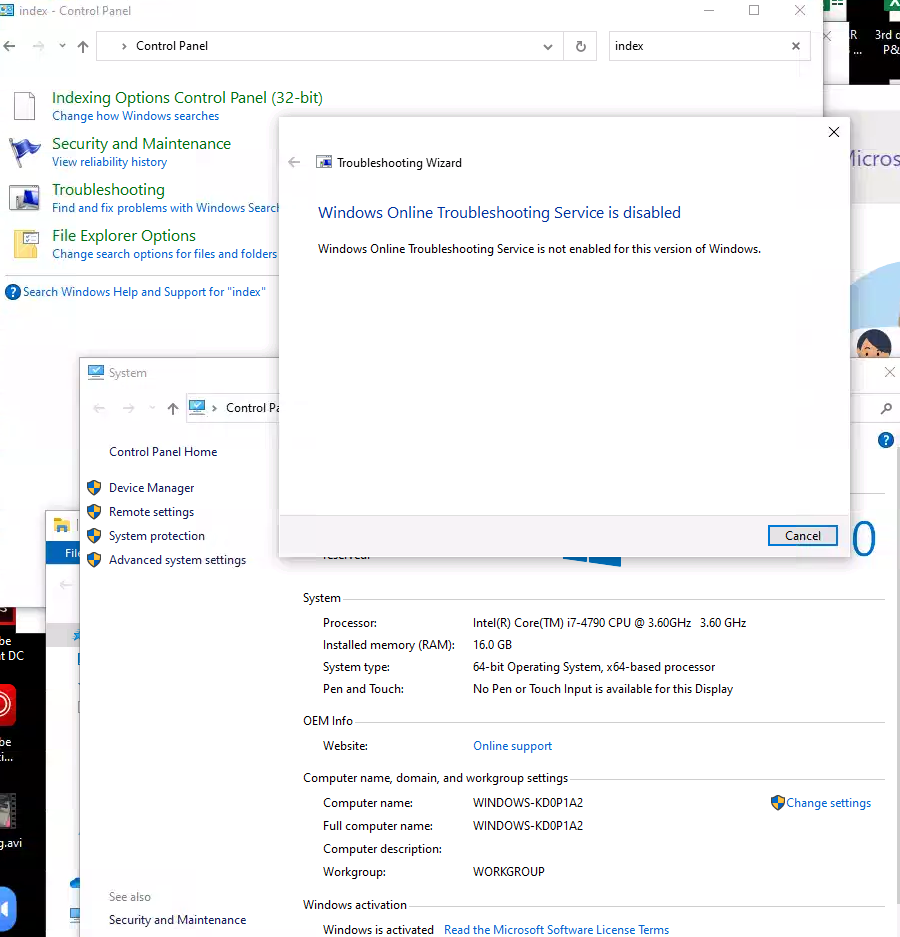
Task: Click shield icon beside Advanced system settings
Action: [x=94, y=559]
